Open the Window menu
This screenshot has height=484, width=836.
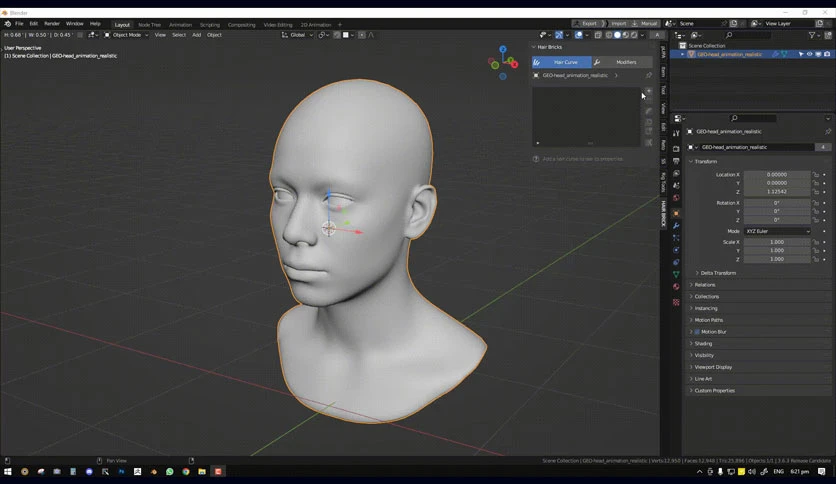(x=75, y=24)
